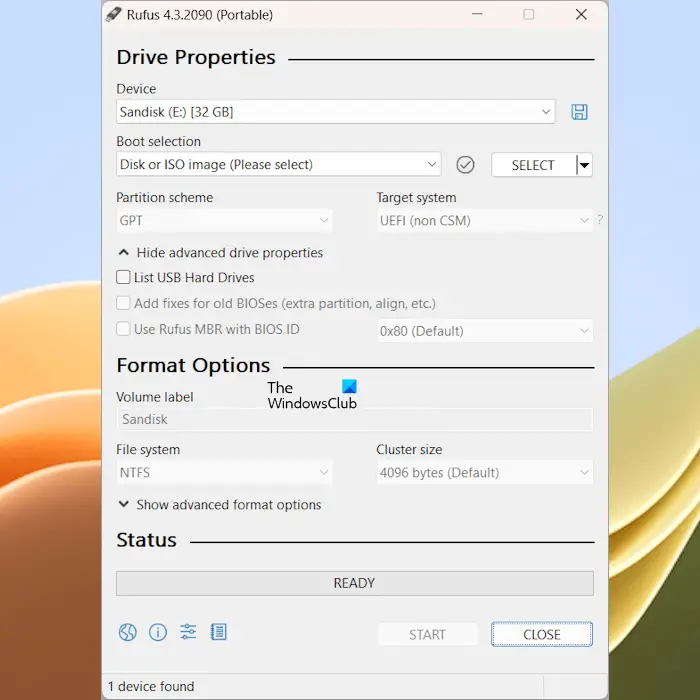
Task: Collapse Hide advanced drive properties
Action: pyautogui.click(x=220, y=253)
